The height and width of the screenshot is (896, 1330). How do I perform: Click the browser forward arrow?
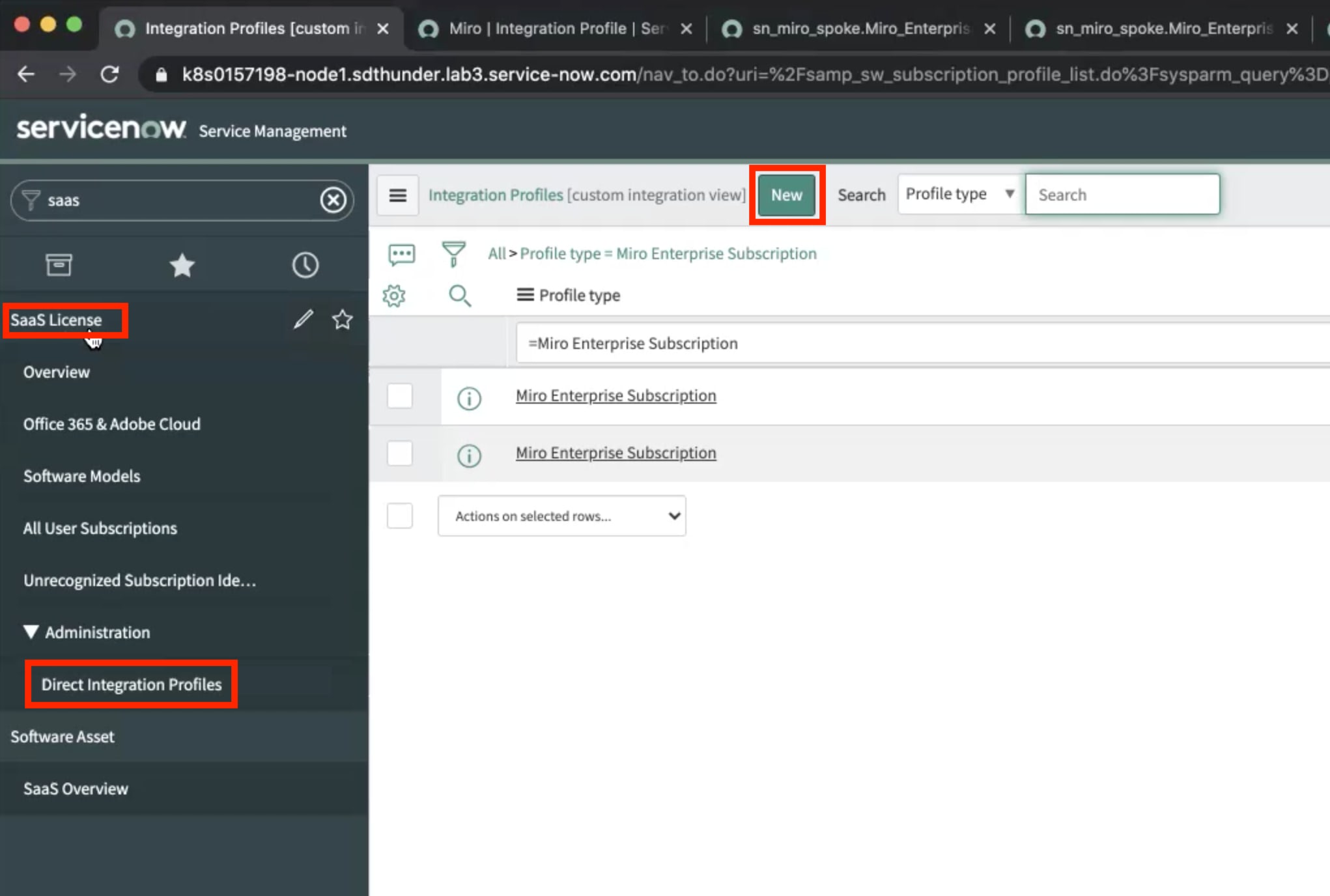coord(68,74)
